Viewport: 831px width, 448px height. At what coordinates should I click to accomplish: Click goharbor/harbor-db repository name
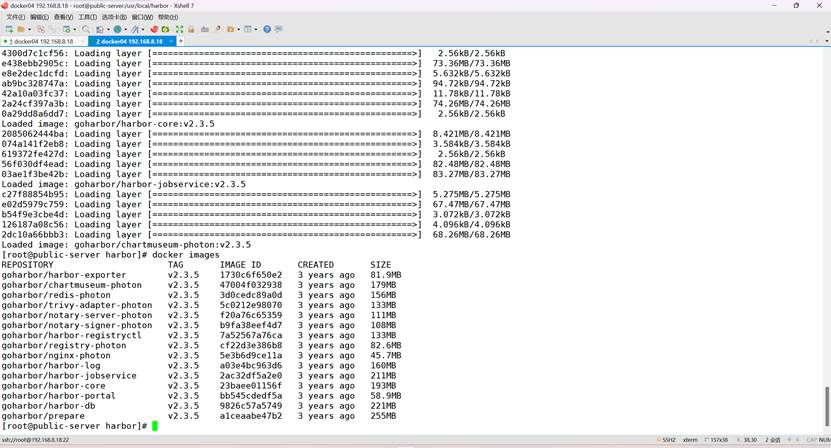click(x=48, y=406)
